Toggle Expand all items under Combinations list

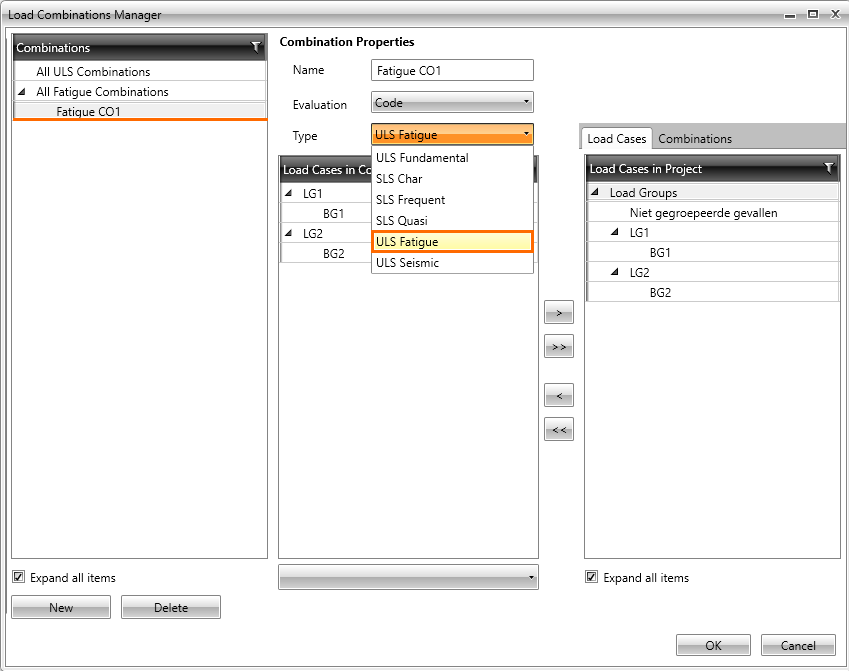point(19,577)
